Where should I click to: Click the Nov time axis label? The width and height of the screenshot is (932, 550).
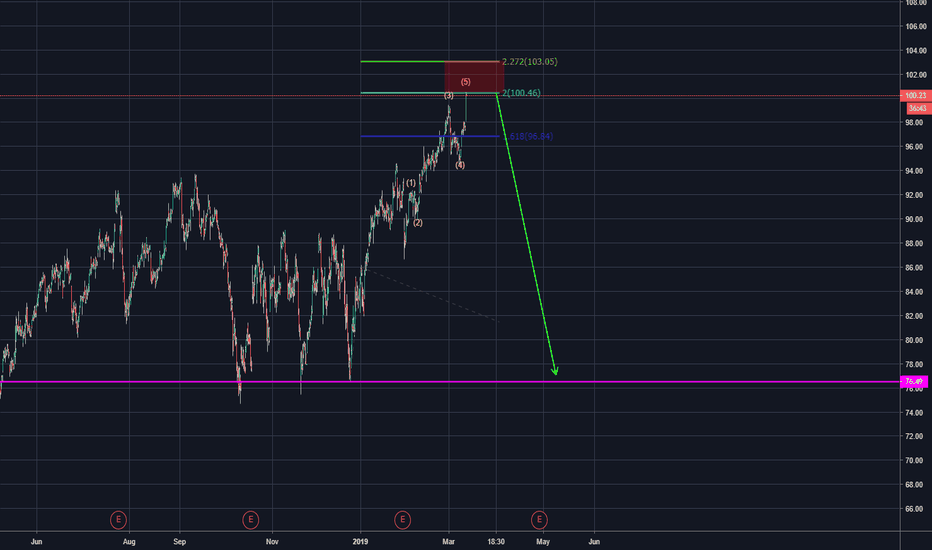click(272, 542)
